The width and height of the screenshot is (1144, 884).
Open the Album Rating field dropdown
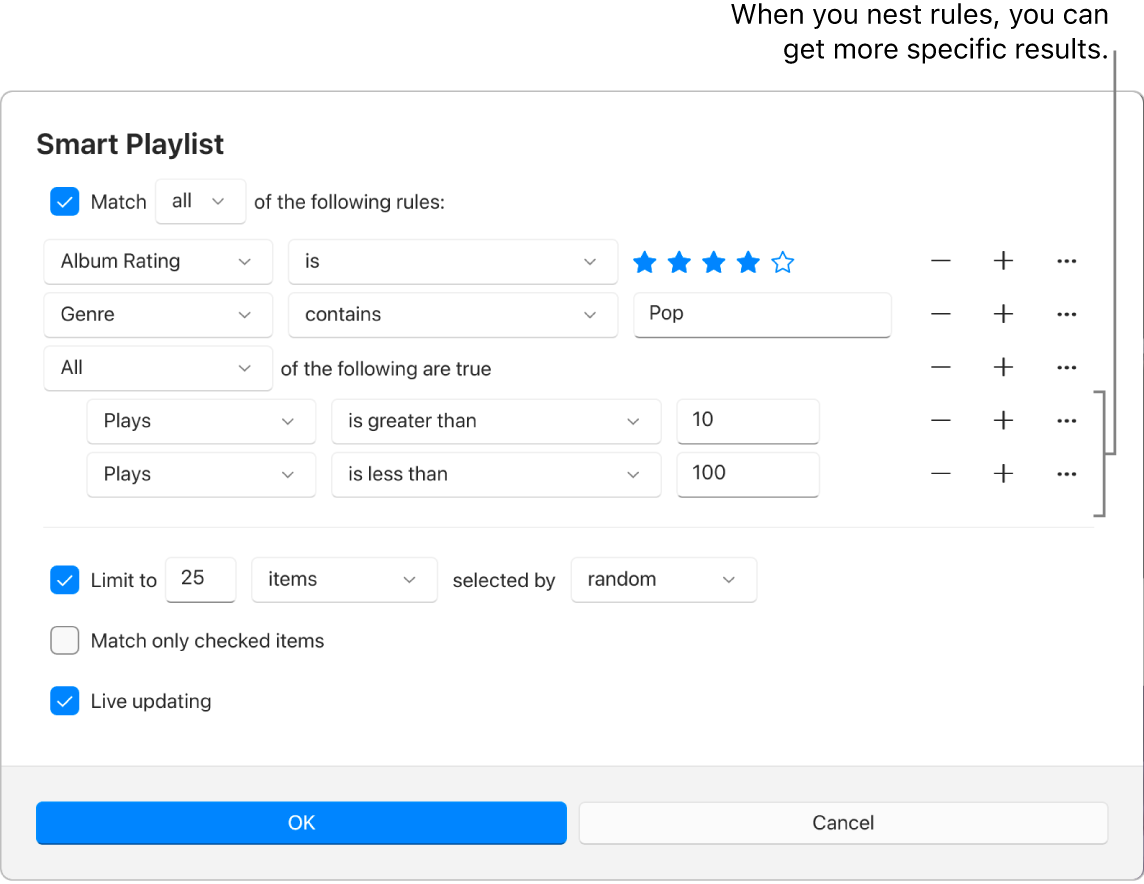click(x=158, y=261)
